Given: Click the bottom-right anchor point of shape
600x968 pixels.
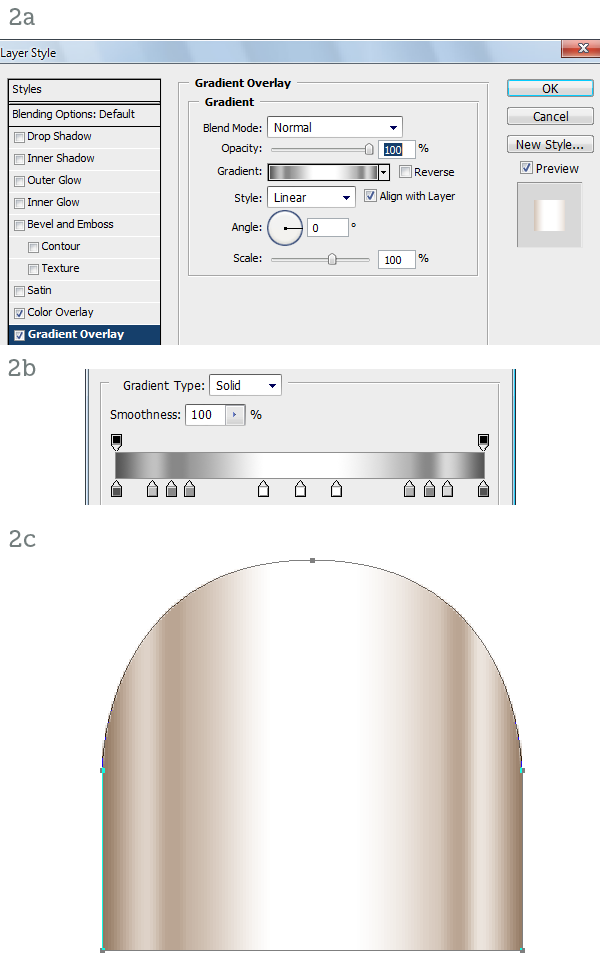Looking at the screenshot, I should [522, 950].
